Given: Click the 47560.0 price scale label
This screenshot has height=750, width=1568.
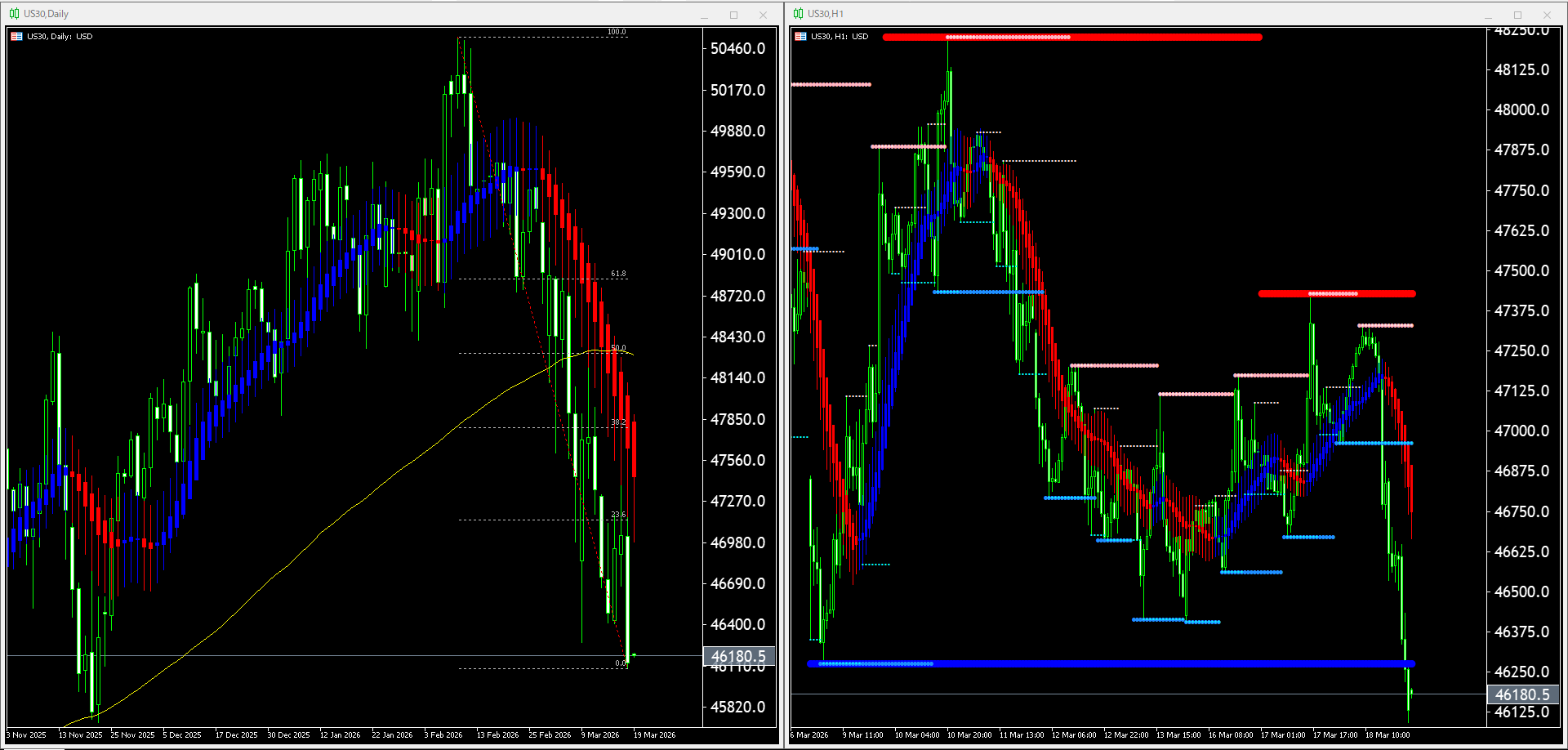Looking at the screenshot, I should coord(738,460).
